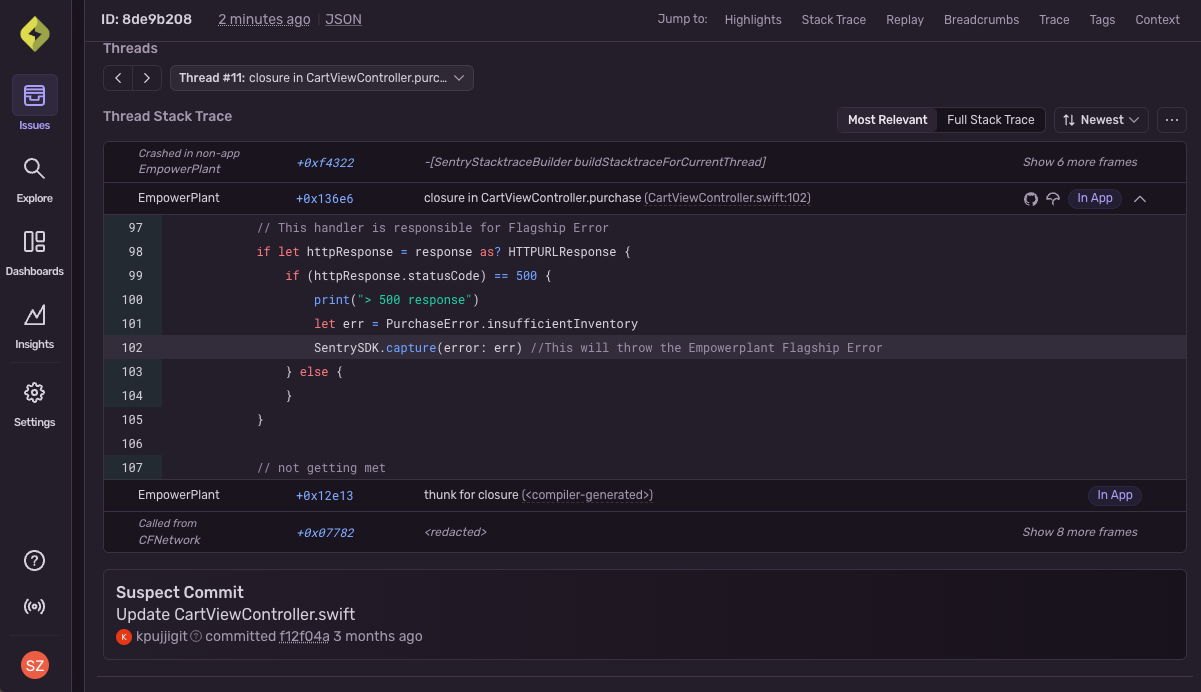
Task: Toggle the In App badge on the frame
Action: [x=1094, y=198]
